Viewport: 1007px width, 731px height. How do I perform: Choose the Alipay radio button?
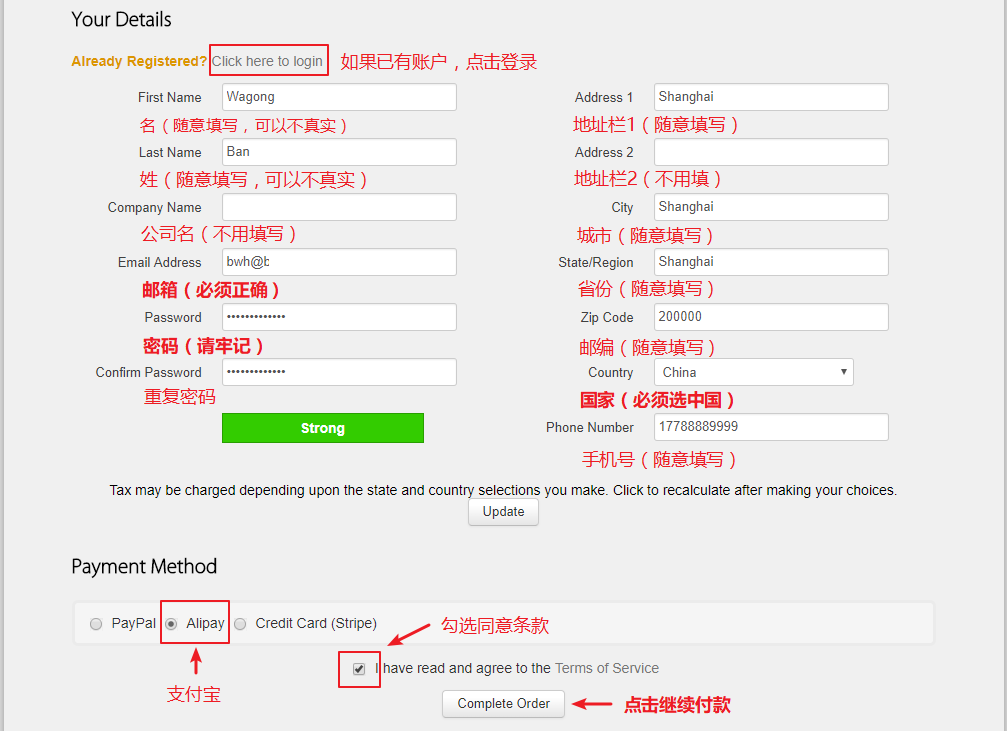click(171, 624)
